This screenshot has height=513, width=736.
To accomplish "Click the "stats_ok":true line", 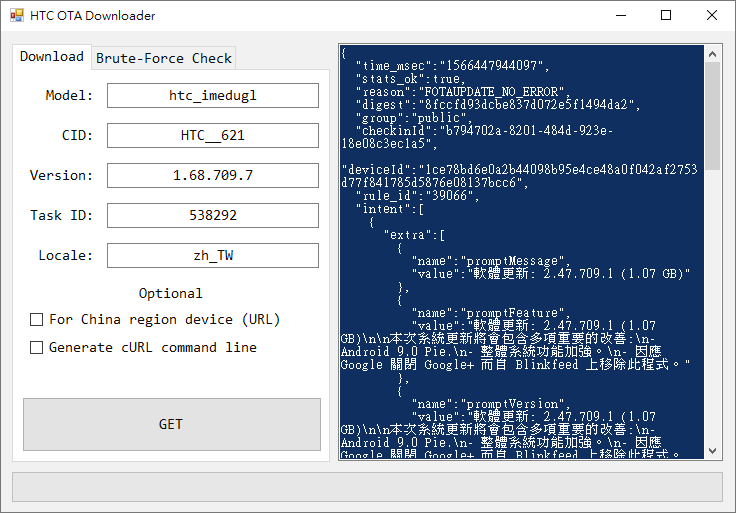I will (410, 79).
